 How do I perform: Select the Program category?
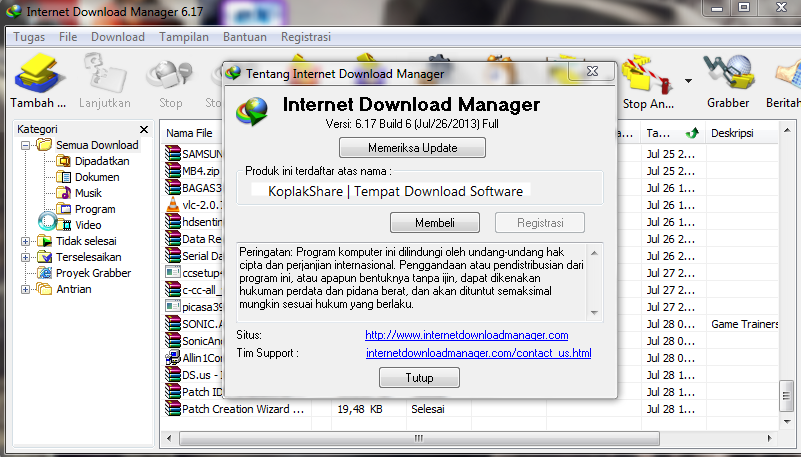tap(95, 209)
